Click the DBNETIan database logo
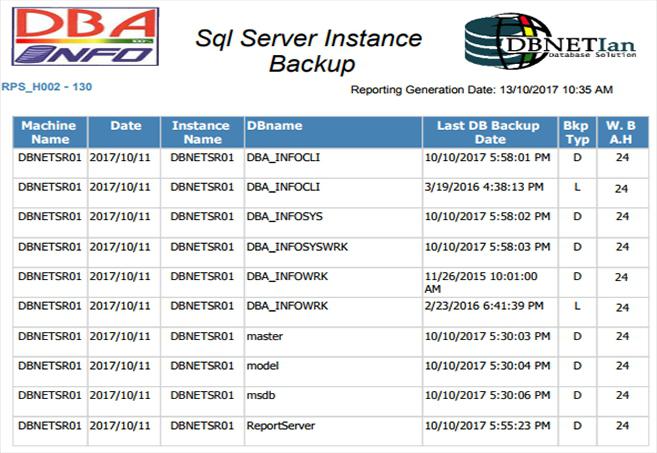Screen dimensions: 657x453 (550, 41)
